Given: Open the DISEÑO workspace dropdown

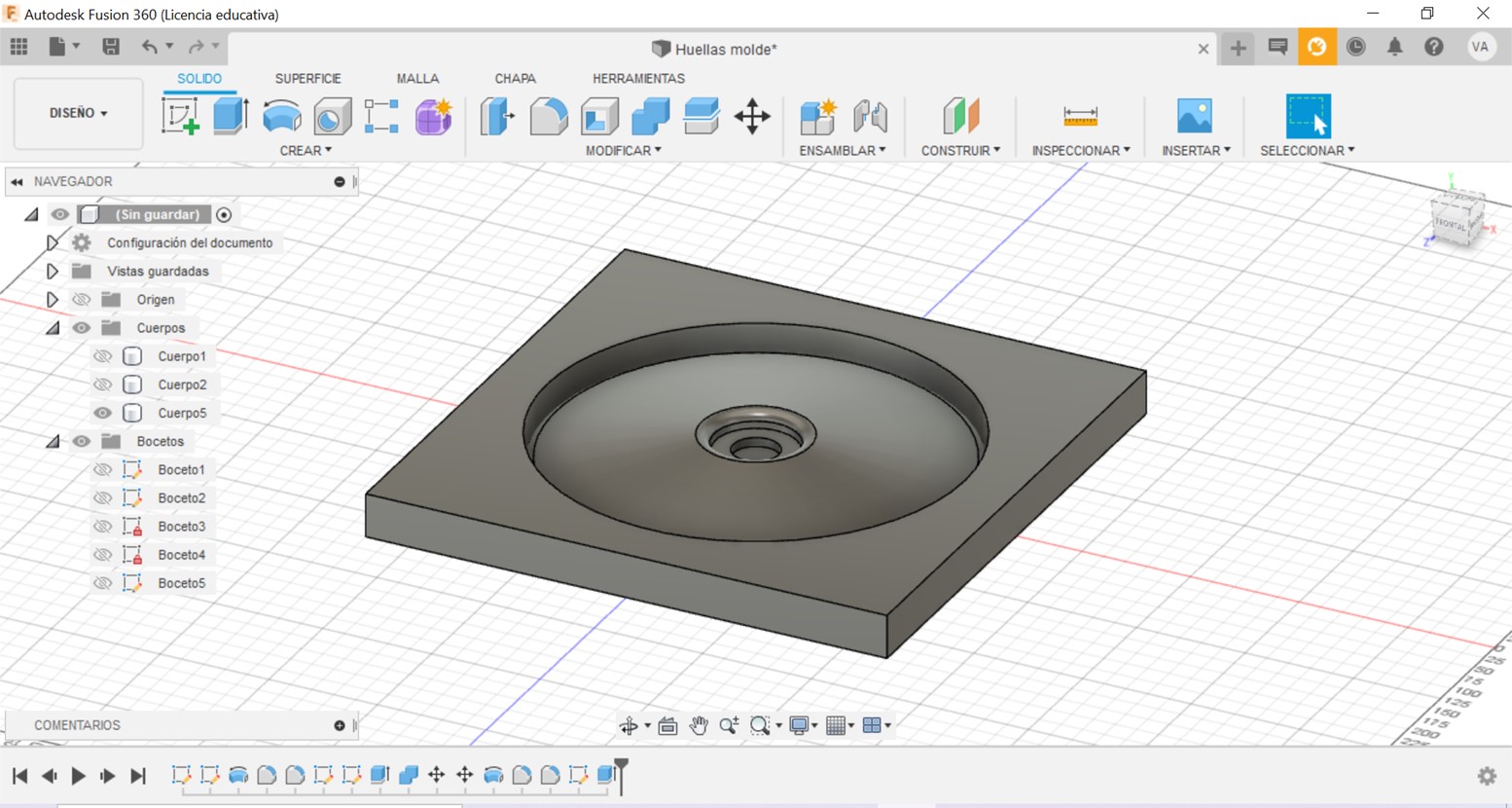Looking at the screenshot, I should coord(78,113).
